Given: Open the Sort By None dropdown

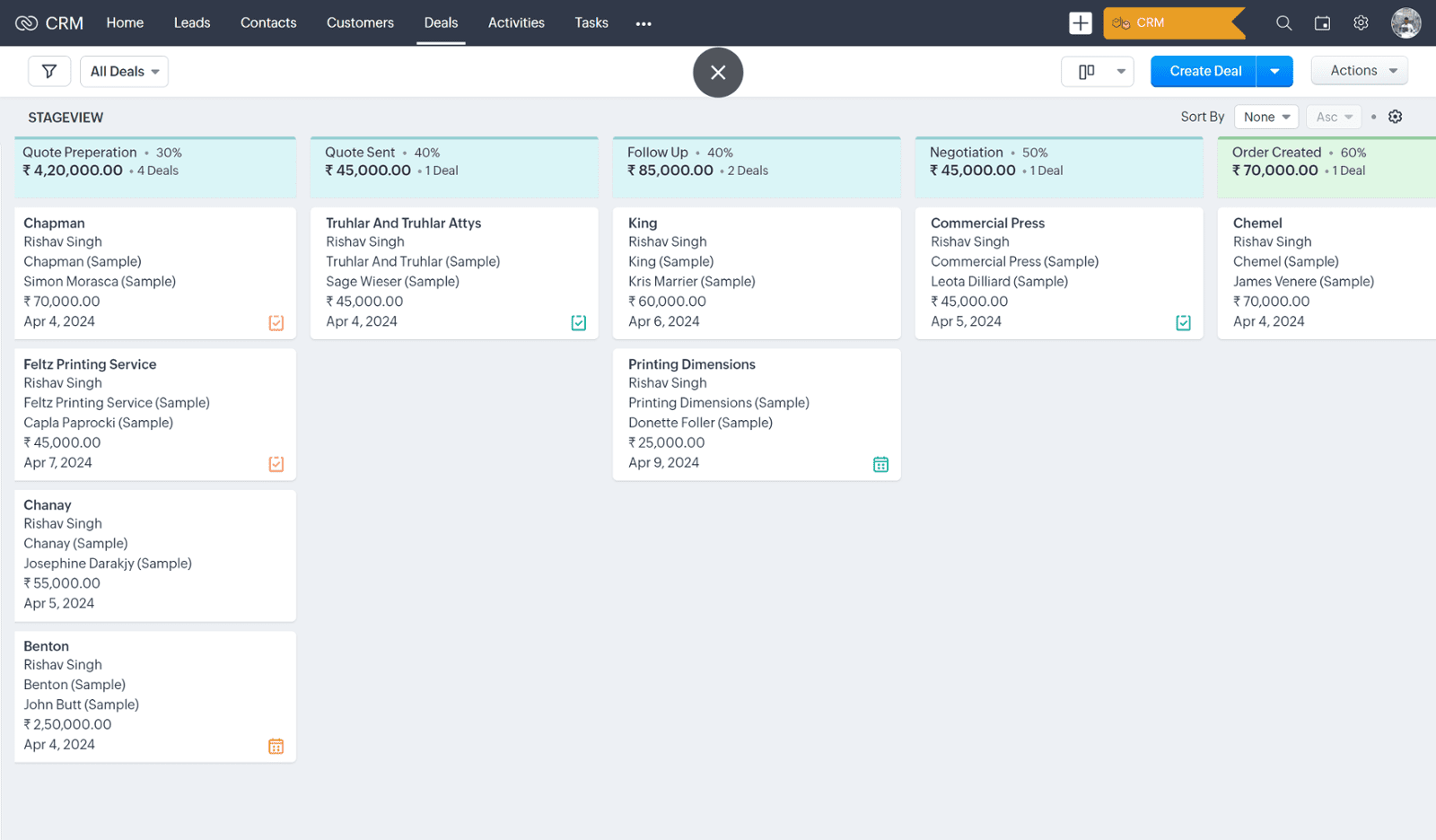Looking at the screenshot, I should [x=1266, y=117].
